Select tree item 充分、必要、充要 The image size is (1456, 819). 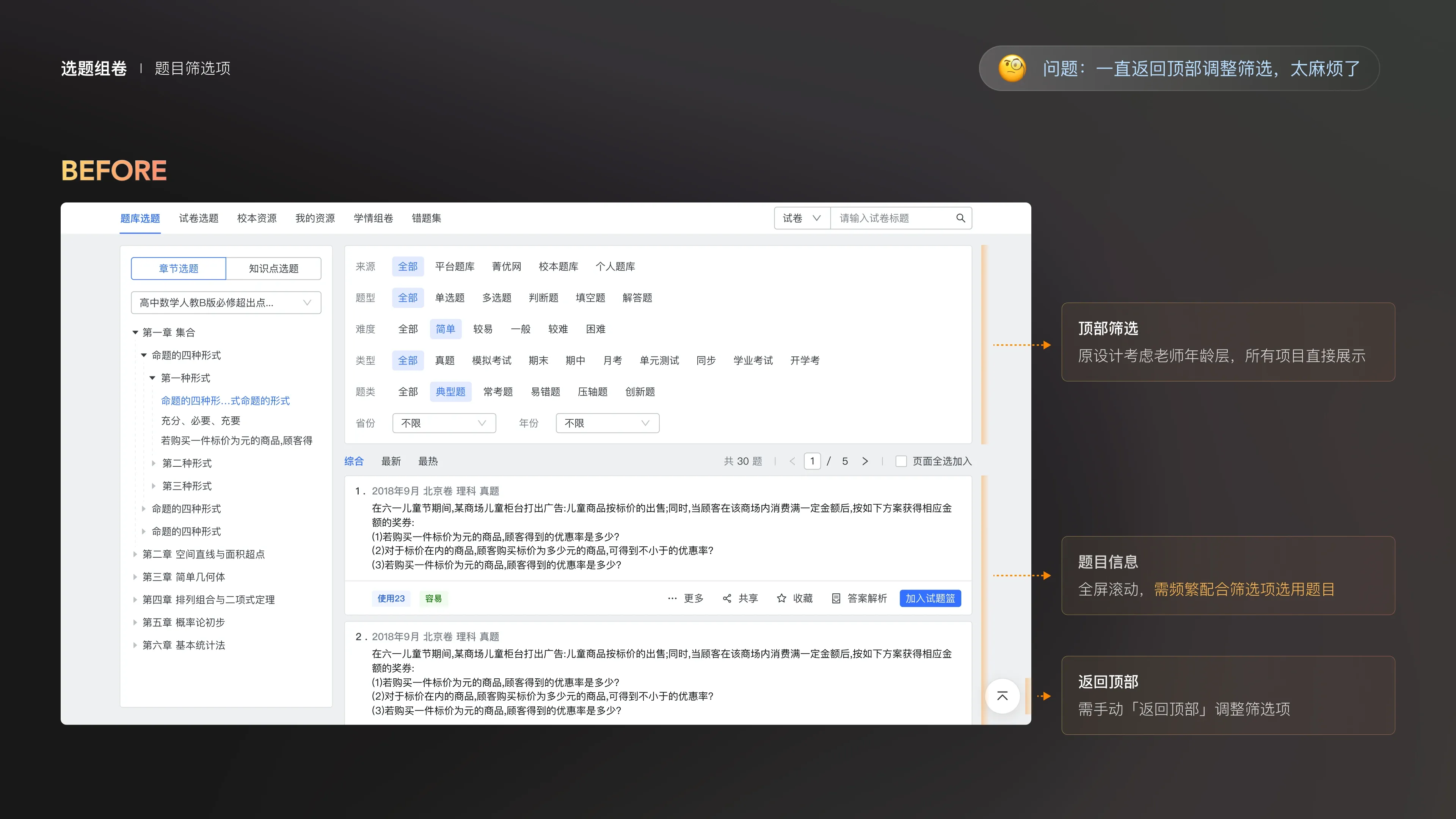click(x=201, y=420)
